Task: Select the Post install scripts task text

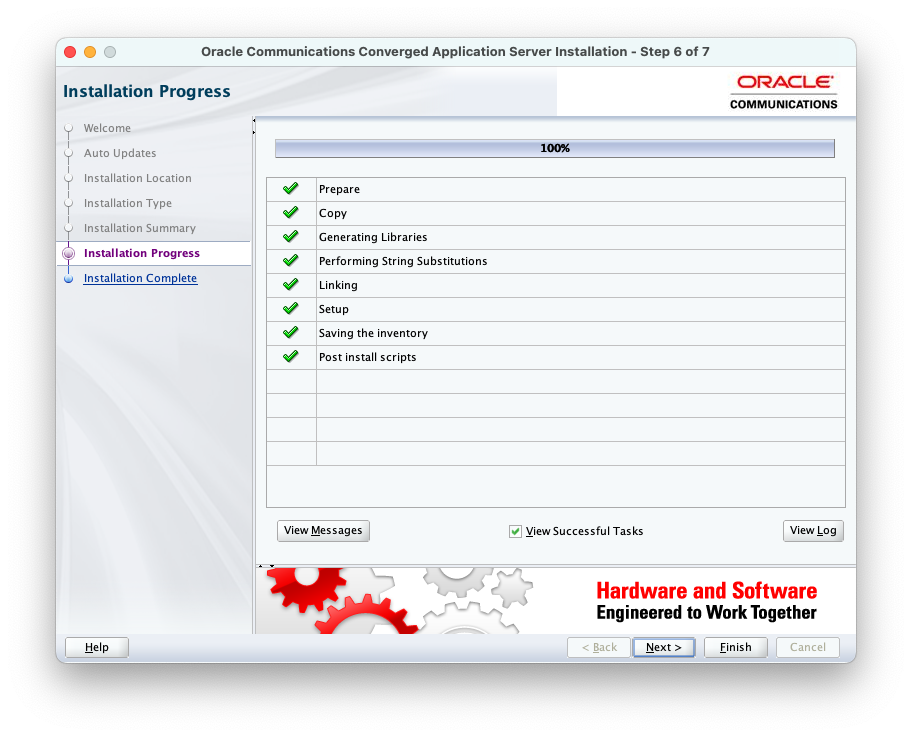Action: tap(368, 357)
